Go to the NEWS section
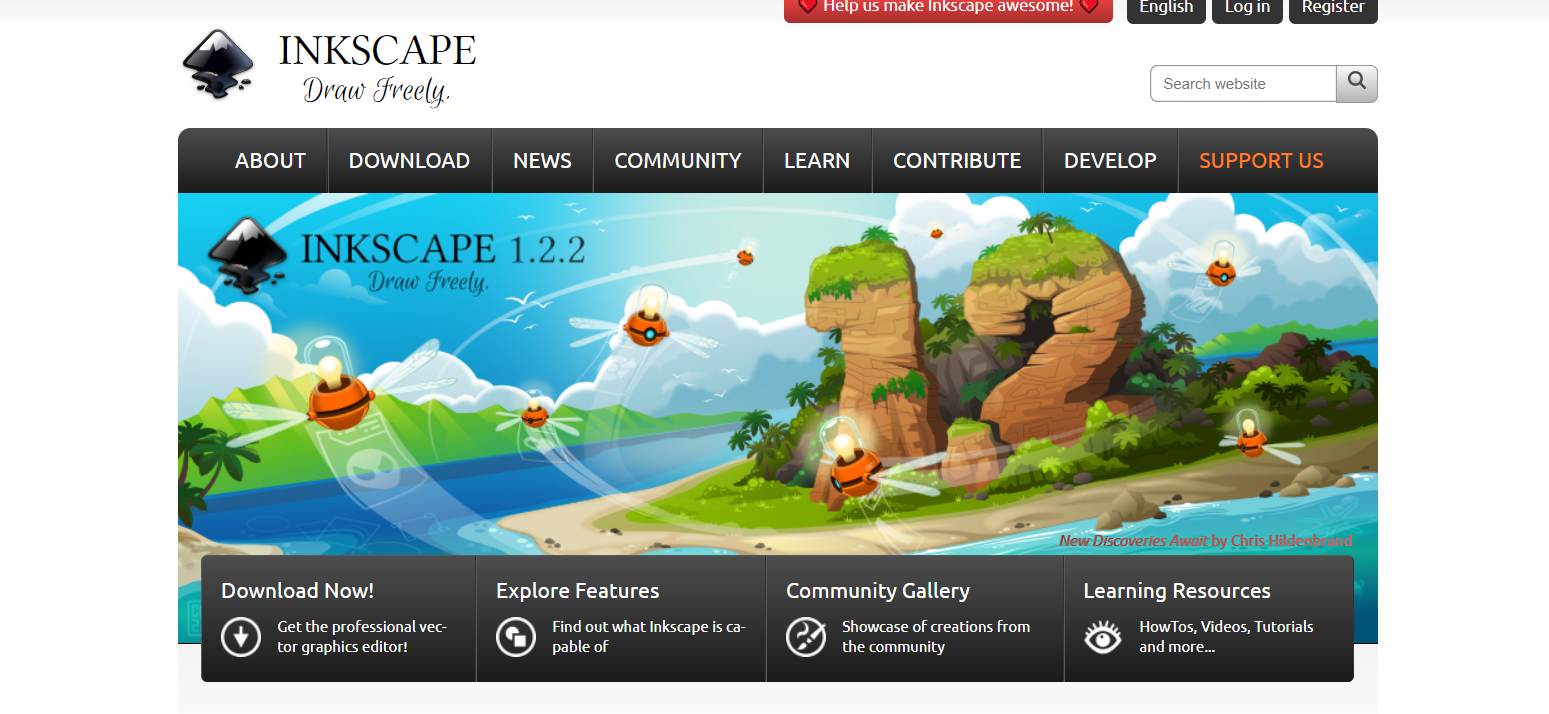This screenshot has height=714, width=1549. (x=542, y=161)
